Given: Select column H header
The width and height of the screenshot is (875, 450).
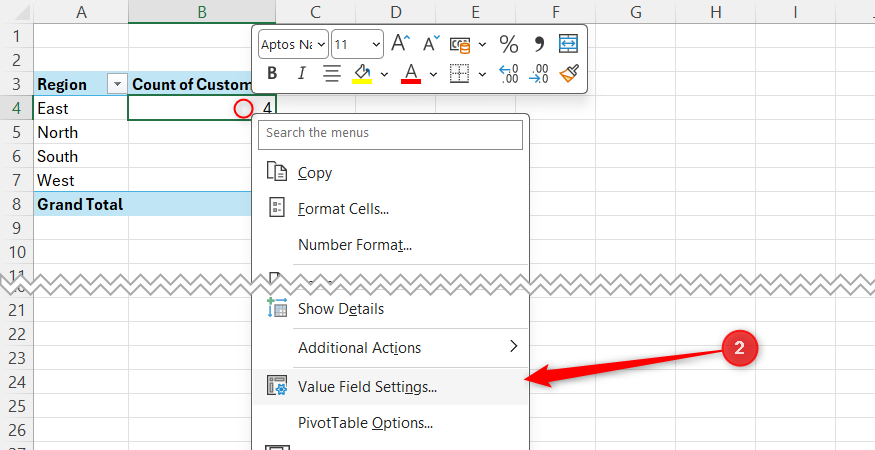Looking at the screenshot, I should [x=715, y=12].
